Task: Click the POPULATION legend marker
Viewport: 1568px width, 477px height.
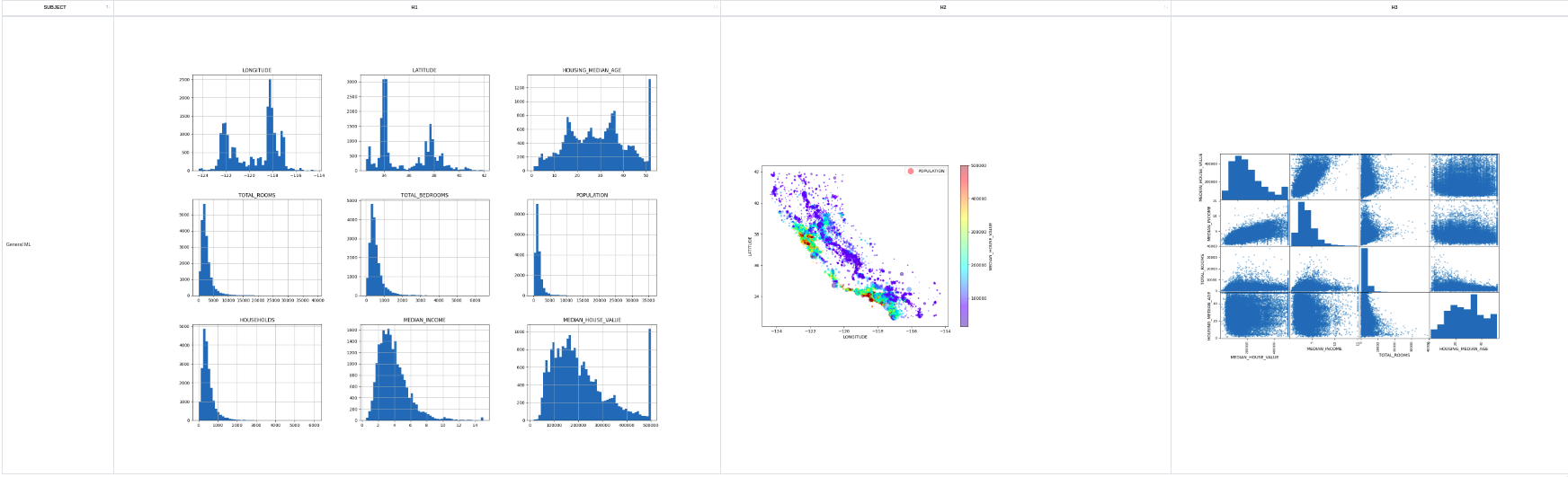Action: pos(911,171)
